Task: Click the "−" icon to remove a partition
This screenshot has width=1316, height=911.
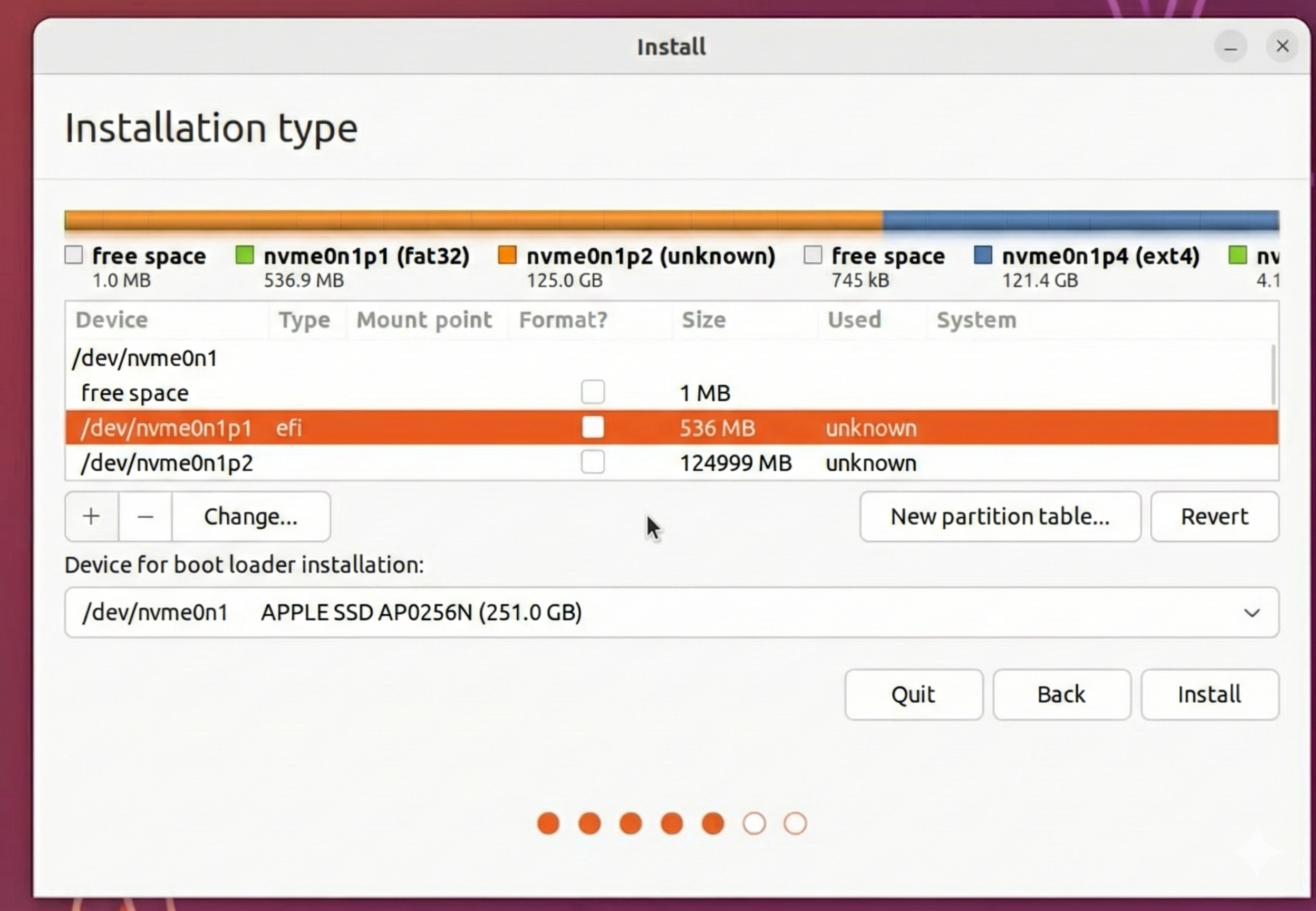Action: [x=144, y=517]
